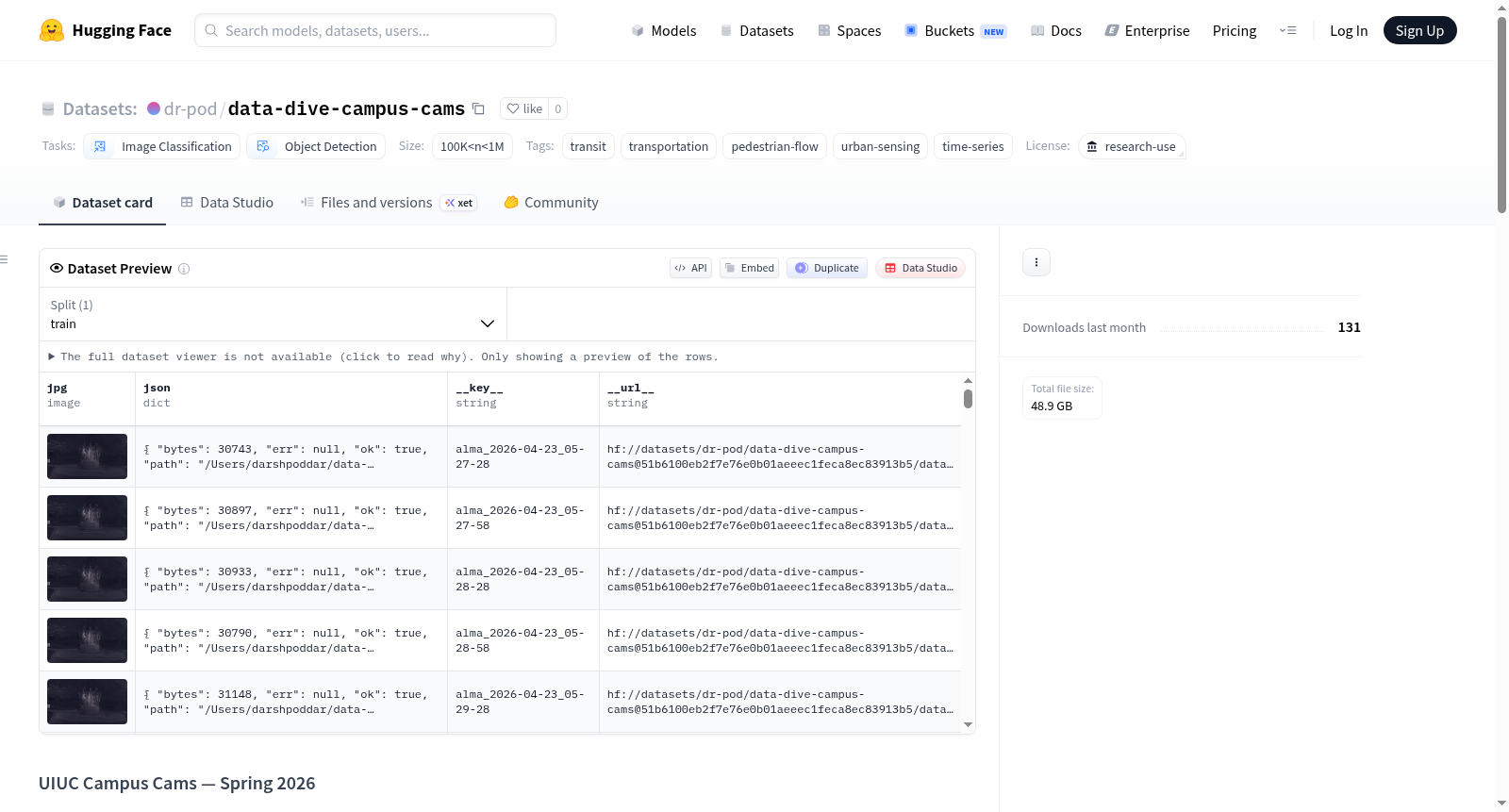Image resolution: width=1509 pixels, height=812 pixels.
Task: Click the preview table scrollbar thumb
Action: [968, 399]
